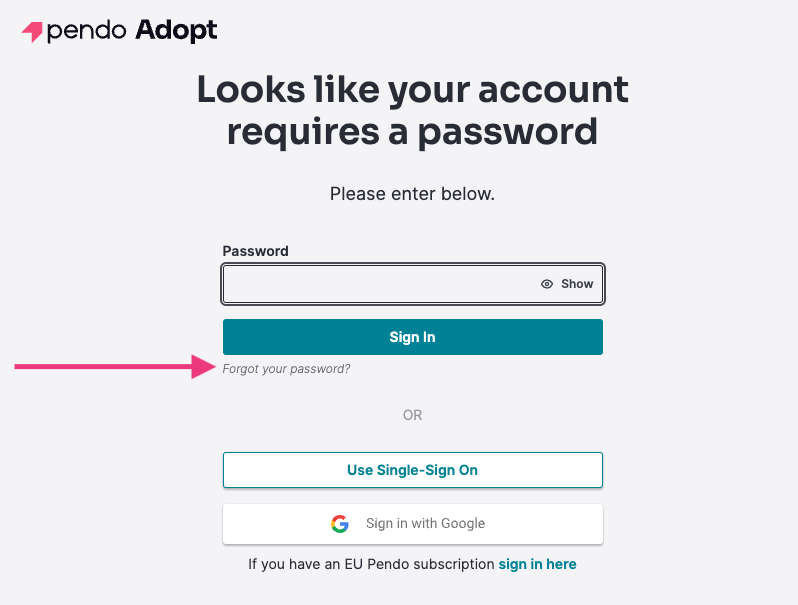Click 'Sign in with Google' label text
Screen dimensions: 798x605
click(x=425, y=524)
